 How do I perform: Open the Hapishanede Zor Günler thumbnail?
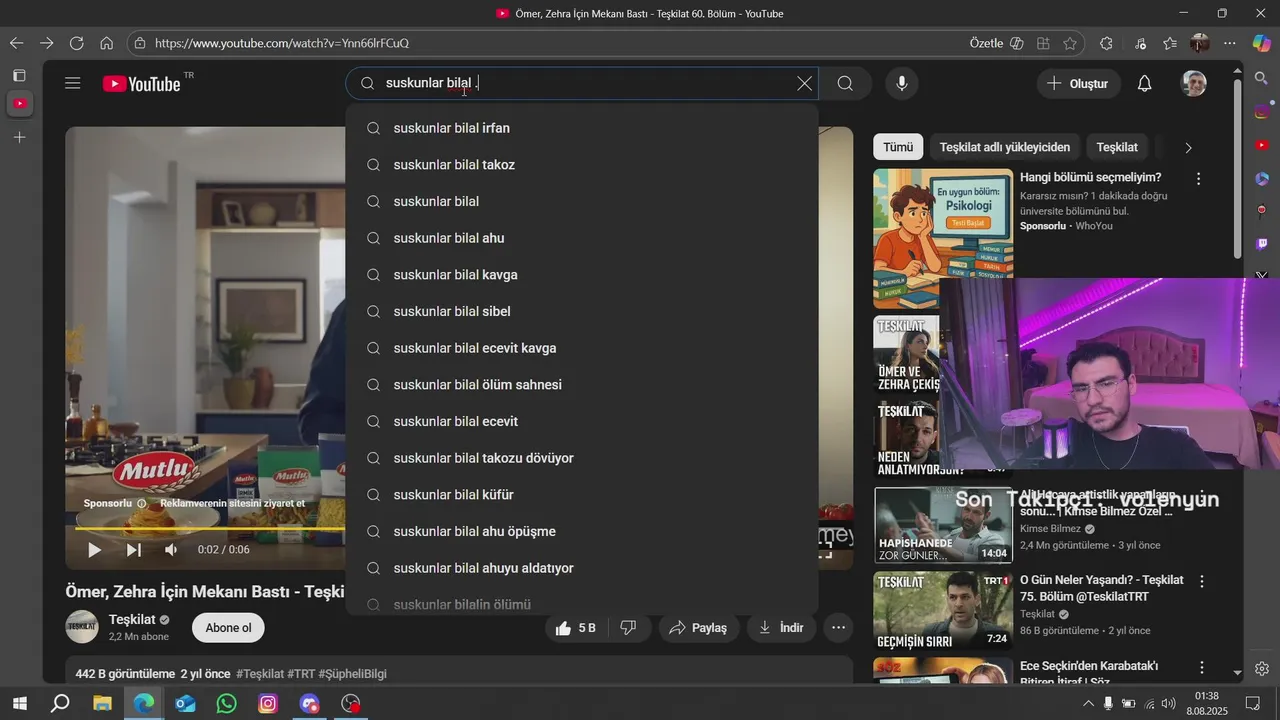click(x=943, y=525)
